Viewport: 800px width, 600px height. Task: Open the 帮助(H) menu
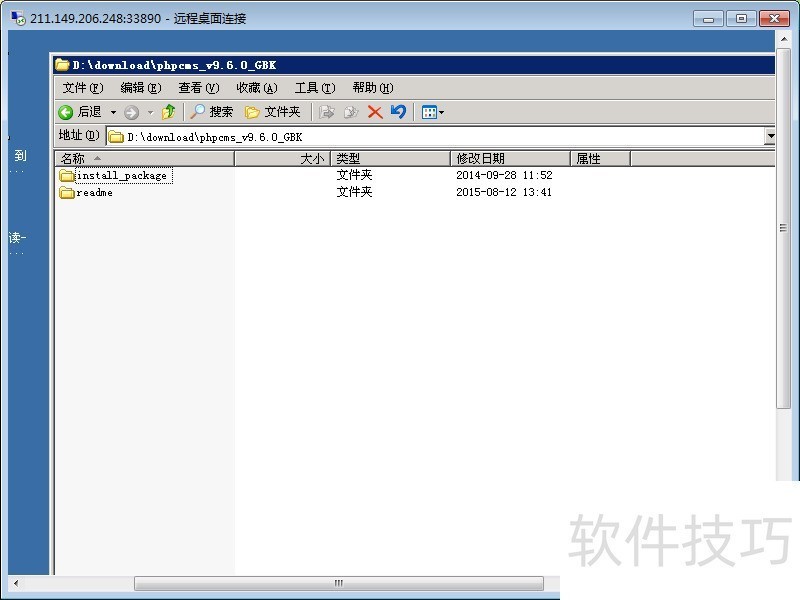click(x=373, y=88)
